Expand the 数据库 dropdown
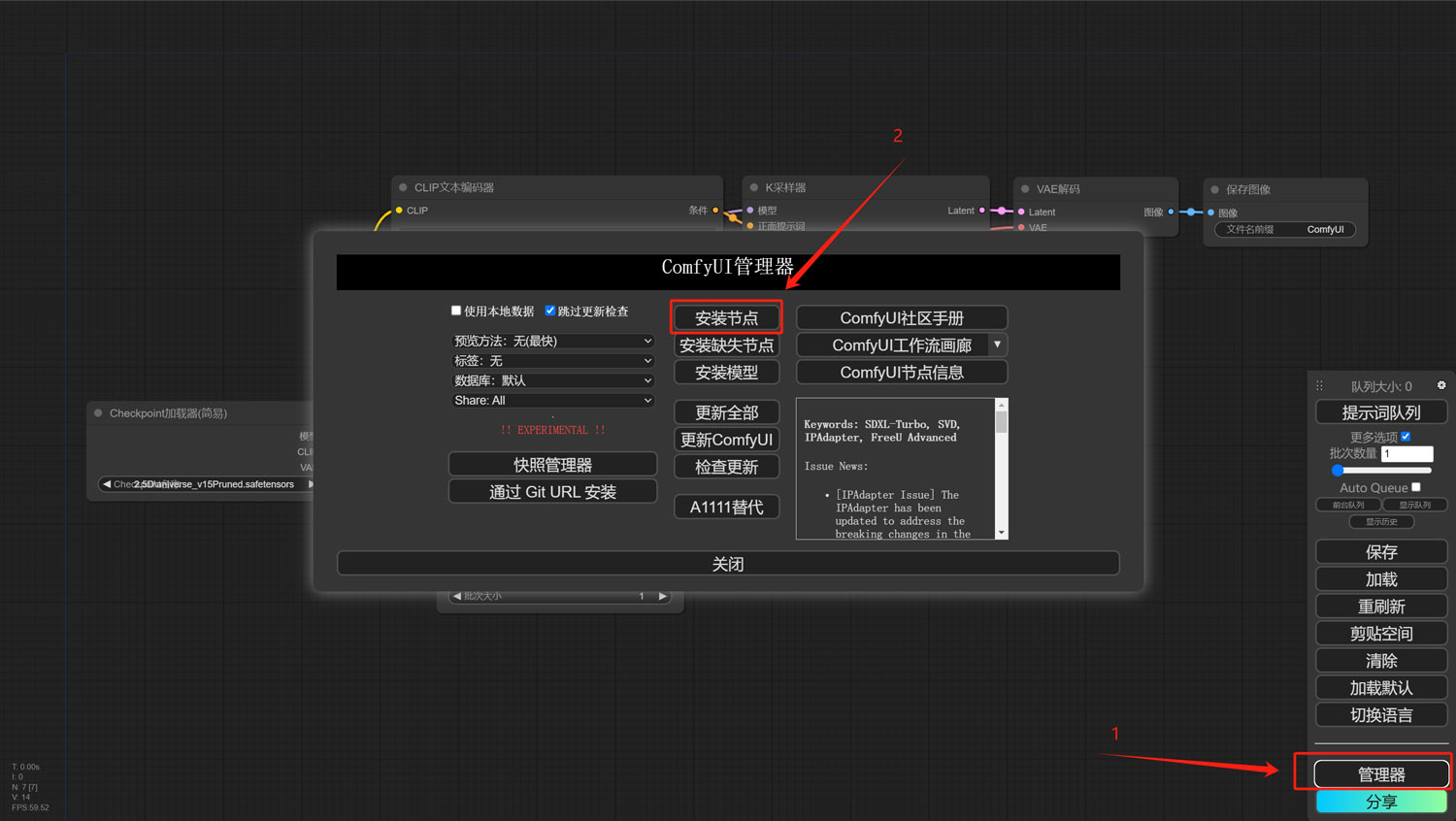 point(552,380)
